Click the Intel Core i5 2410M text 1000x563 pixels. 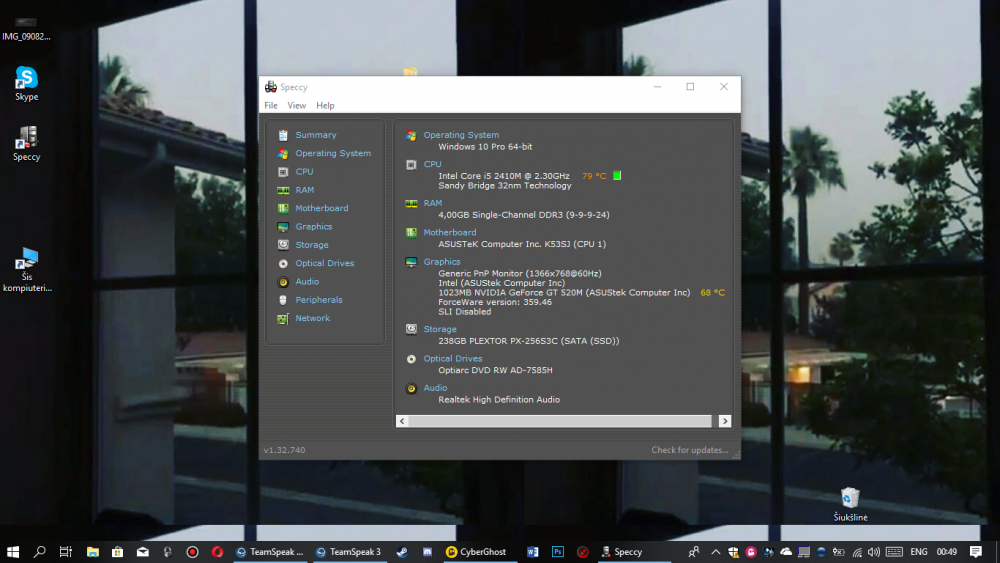(x=504, y=176)
